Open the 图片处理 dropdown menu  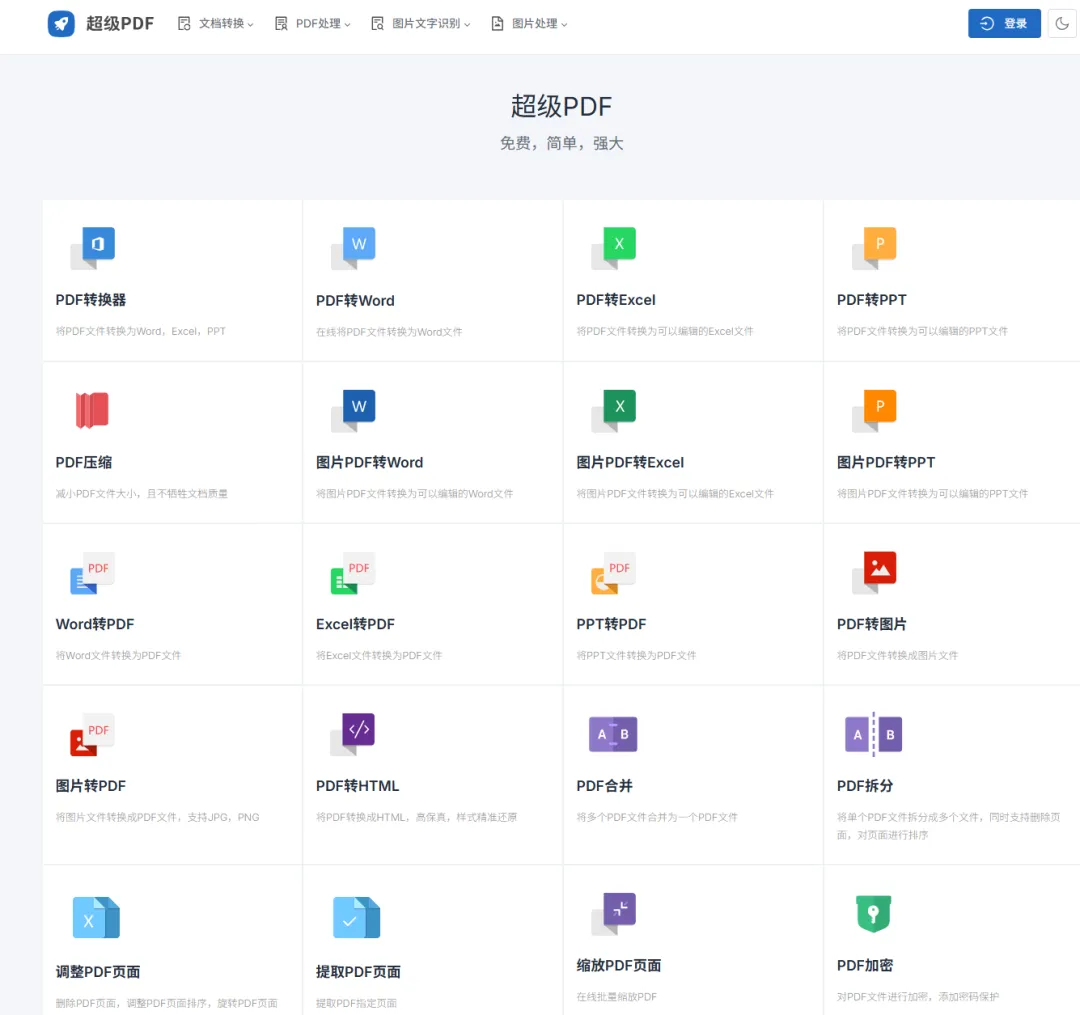pos(529,23)
